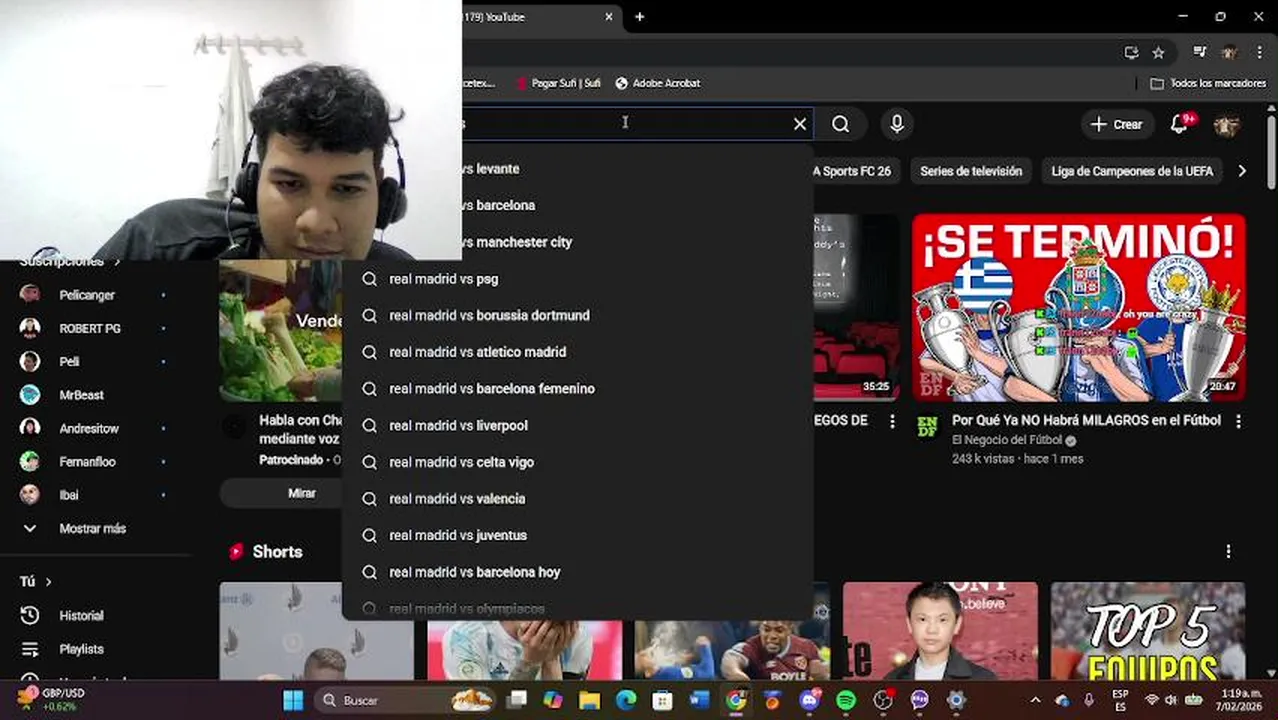Screen dimensions: 1278x720
Task: Open Chrome media controls icon
Action: tap(1199, 53)
